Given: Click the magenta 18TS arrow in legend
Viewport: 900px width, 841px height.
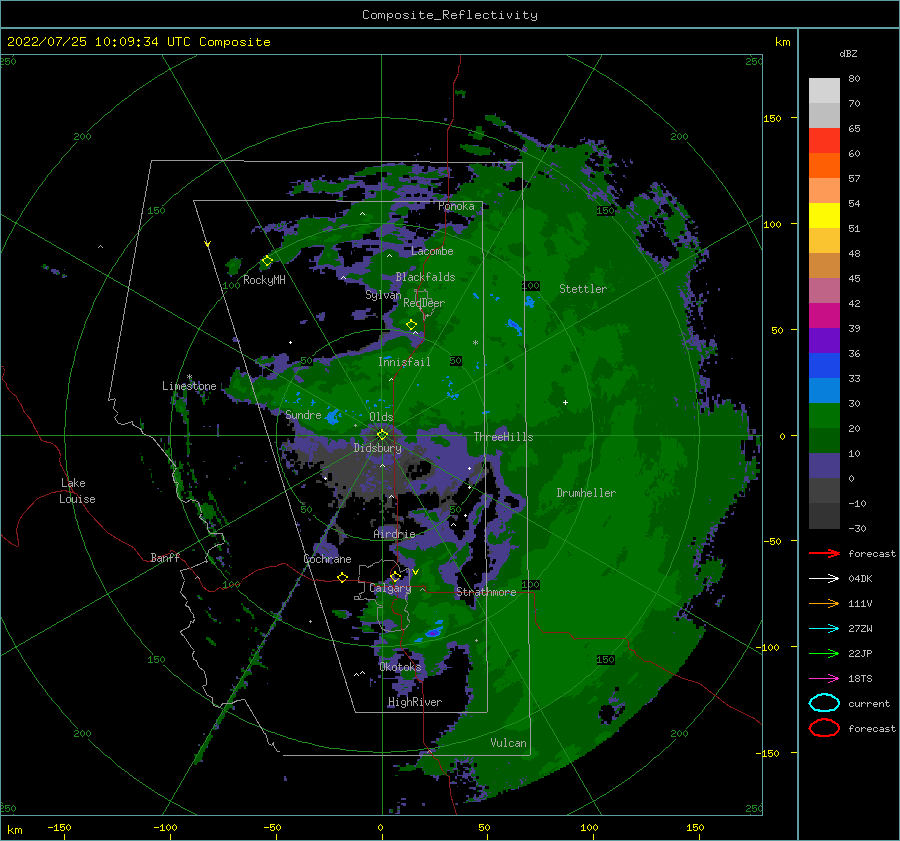Looking at the screenshot, I should click(824, 679).
